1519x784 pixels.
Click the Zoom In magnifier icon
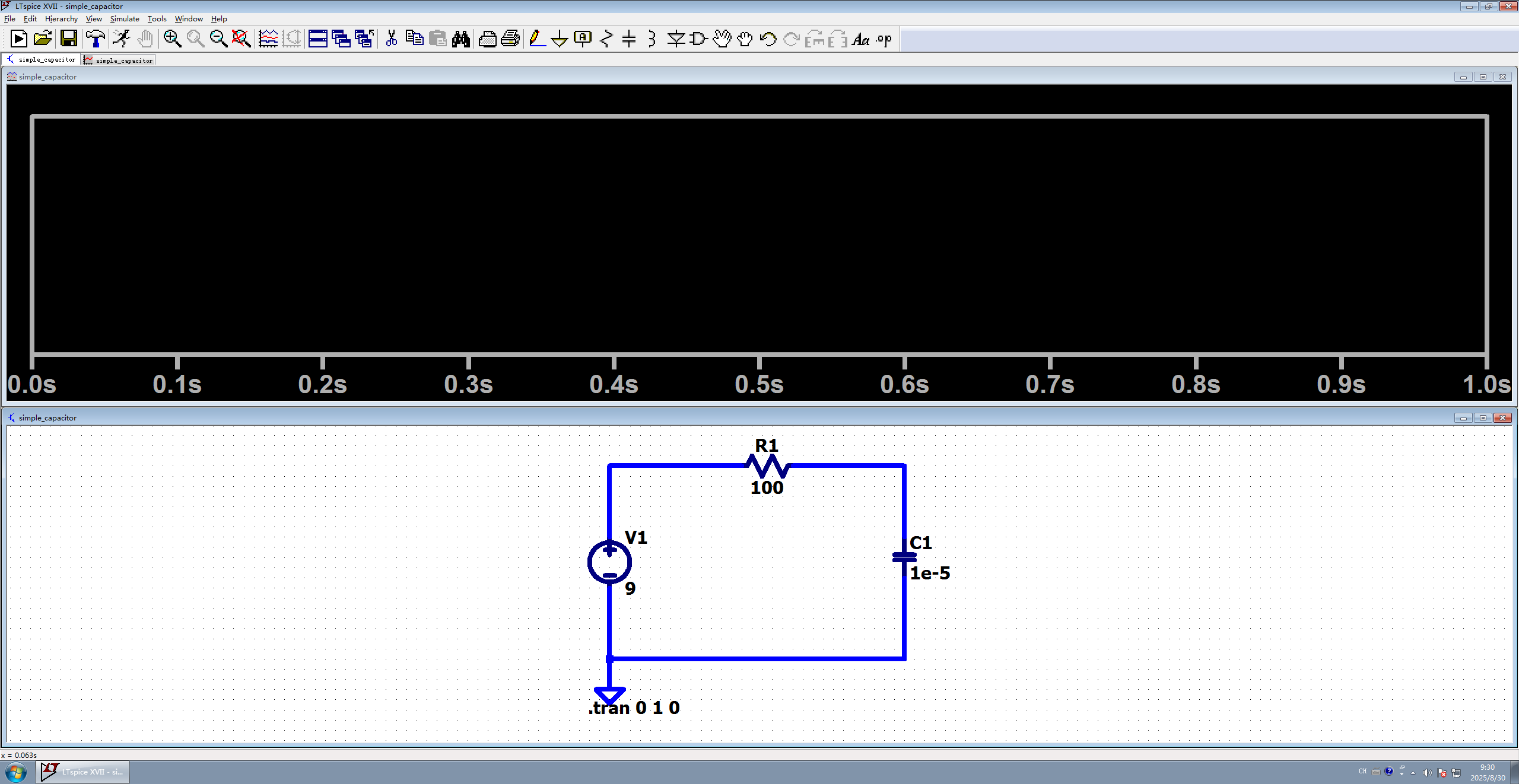(172, 39)
